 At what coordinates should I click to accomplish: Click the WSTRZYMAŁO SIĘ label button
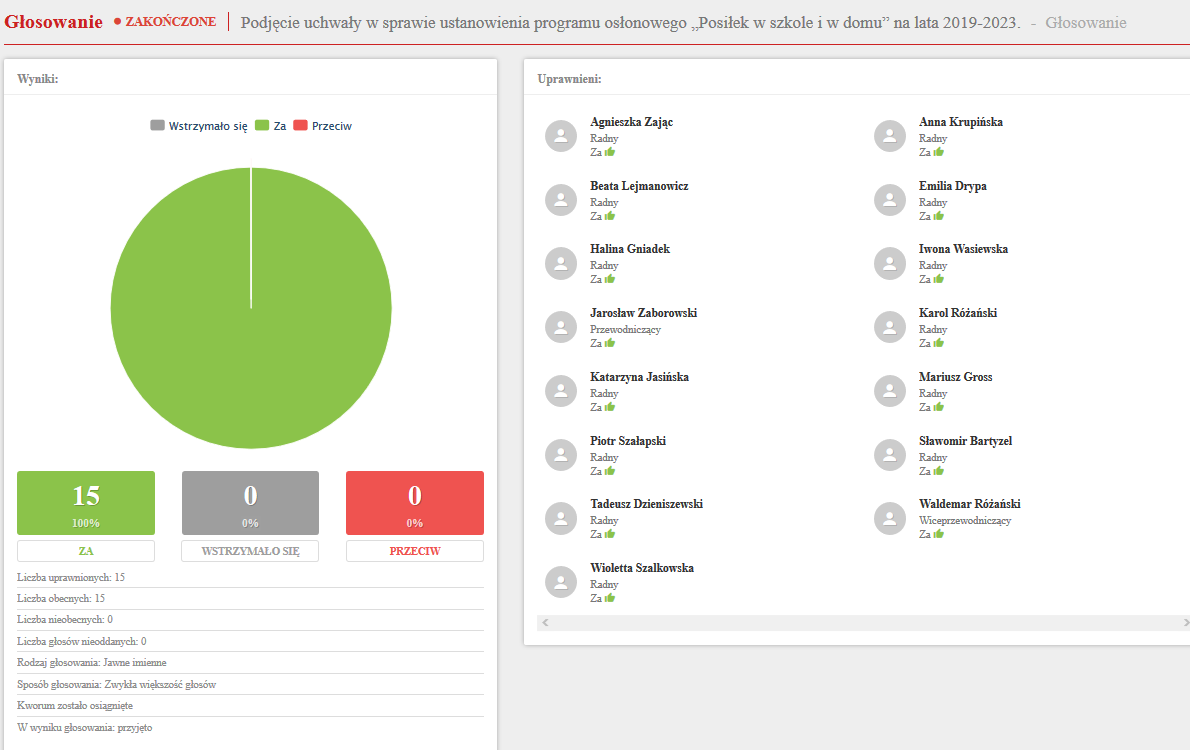(x=250, y=551)
